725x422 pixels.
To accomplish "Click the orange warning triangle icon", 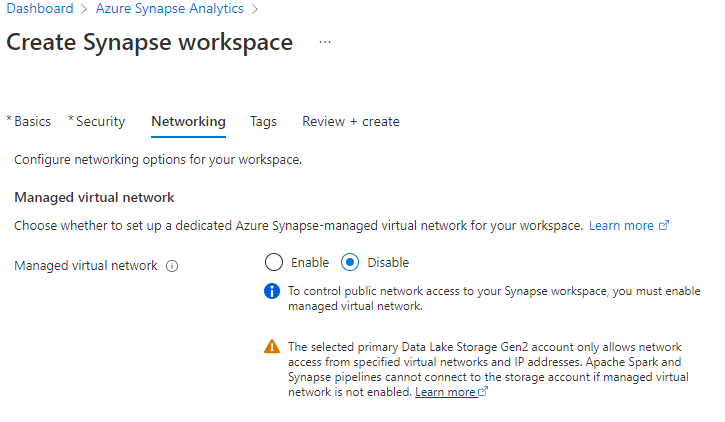I will (x=272, y=347).
